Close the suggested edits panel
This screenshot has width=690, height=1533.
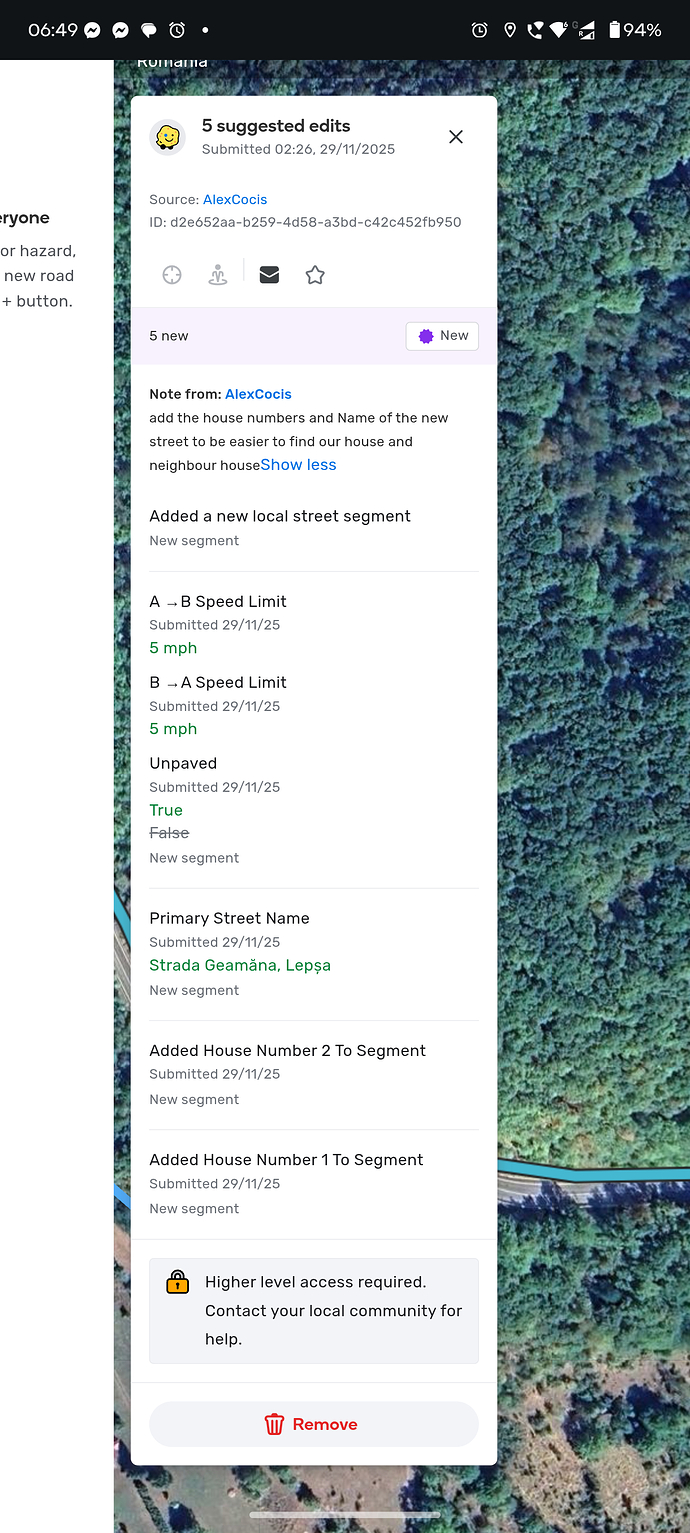click(x=456, y=137)
